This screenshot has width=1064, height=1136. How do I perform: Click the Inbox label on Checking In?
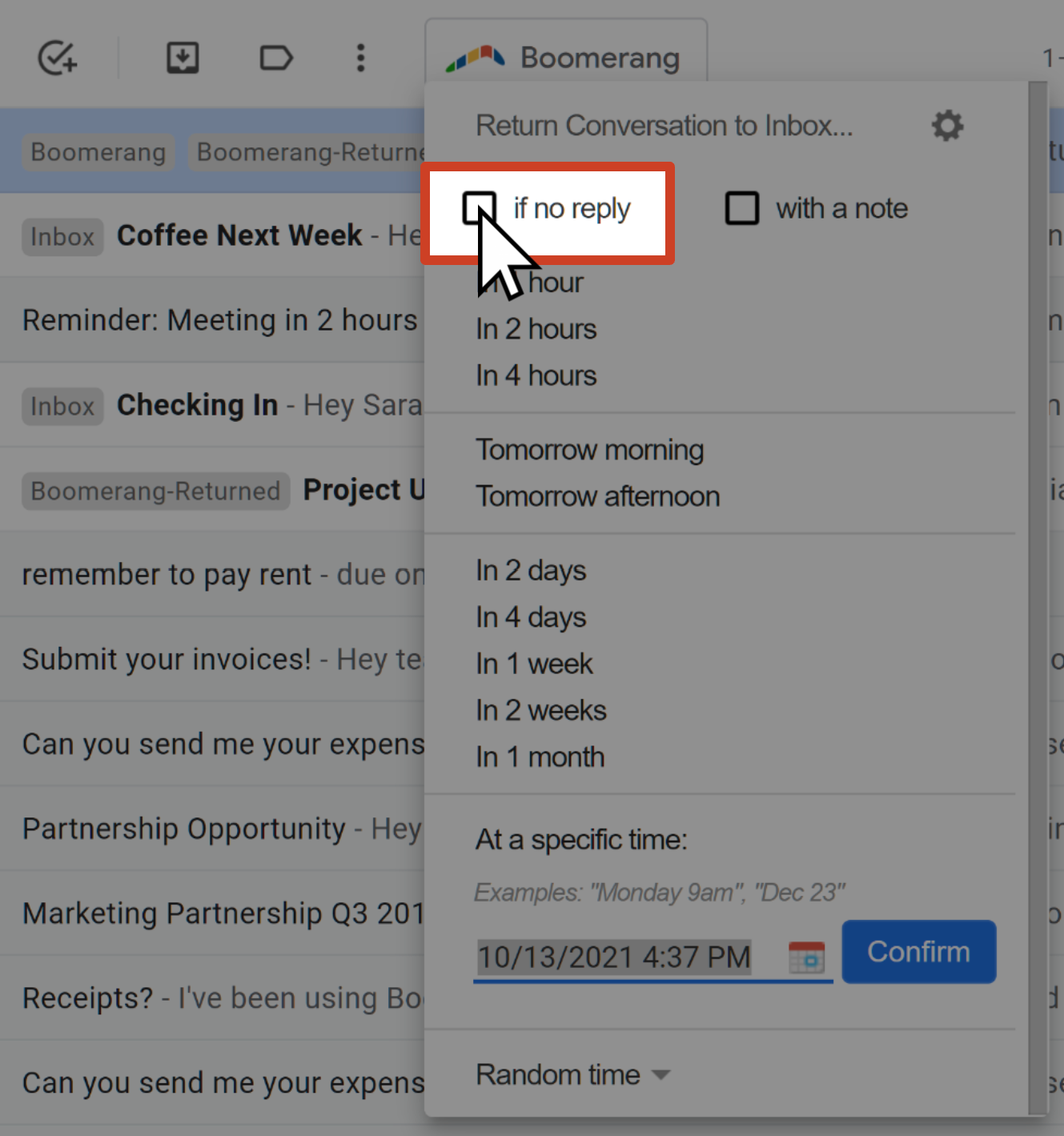(x=62, y=406)
